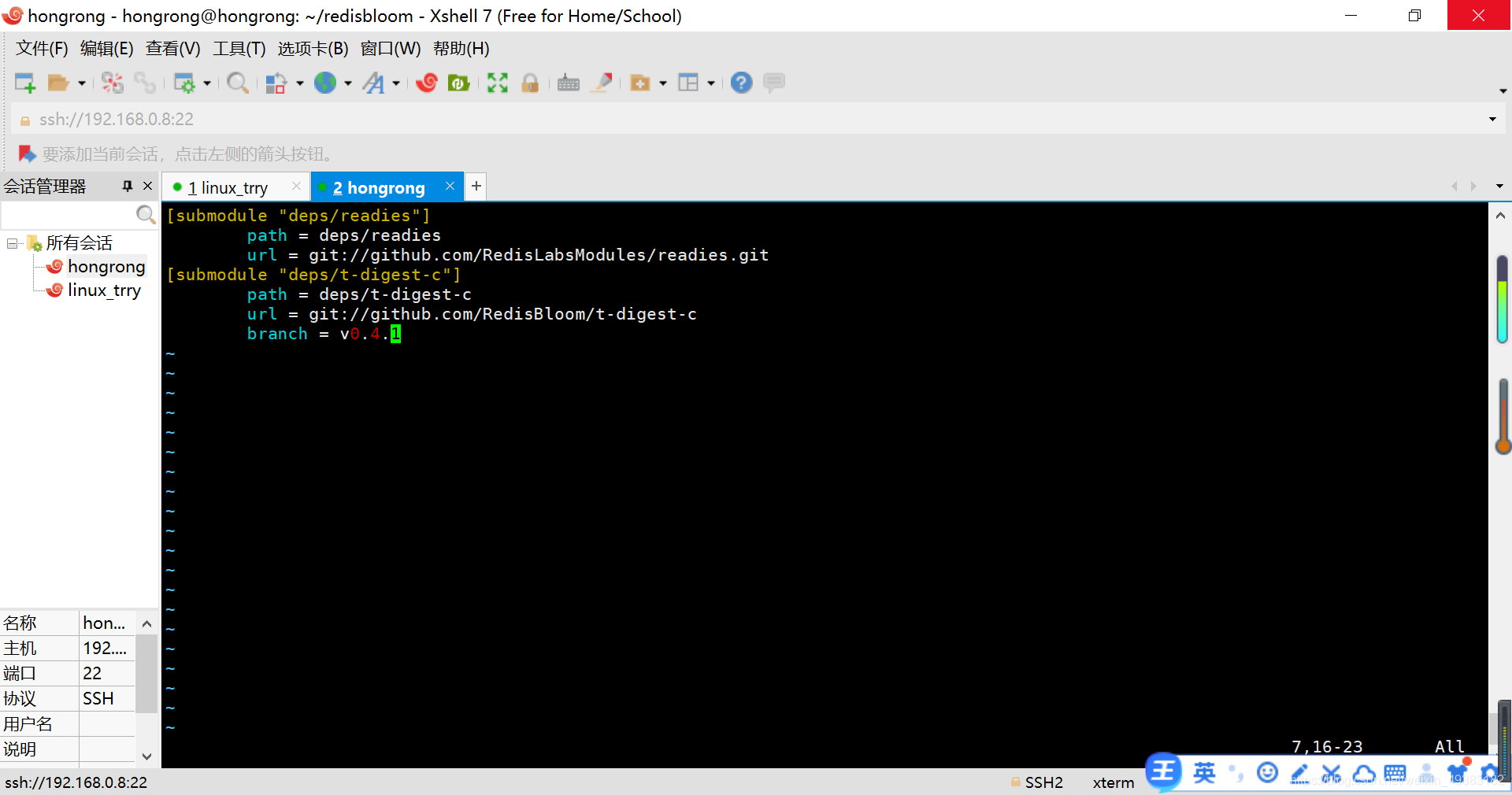Expand the toolbar overflow arrow at right
Screen dimensions: 1512x795
click(x=1503, y=91)
